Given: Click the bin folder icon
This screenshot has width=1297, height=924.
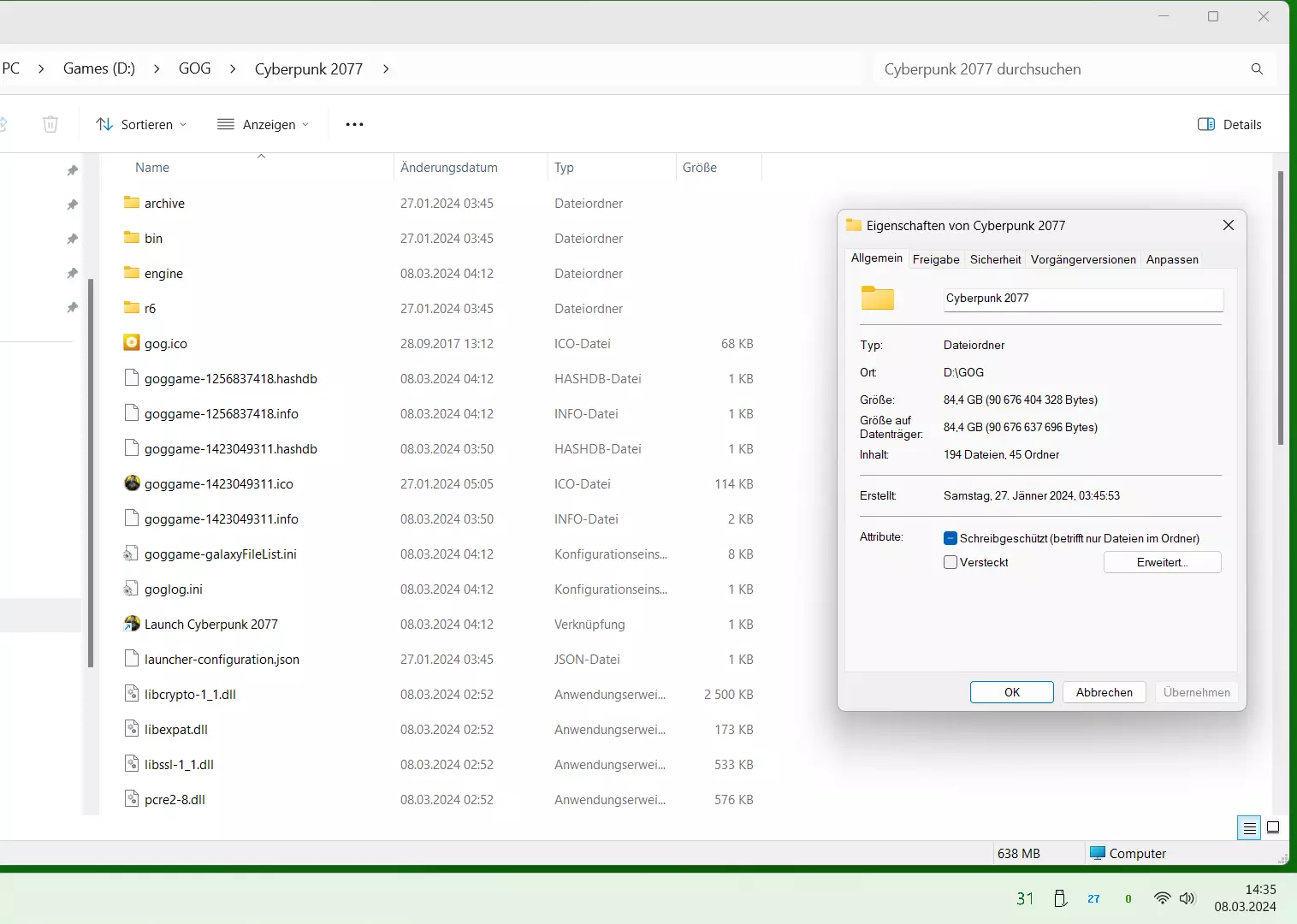Looking at the screenshot, I should coord(131,238).
